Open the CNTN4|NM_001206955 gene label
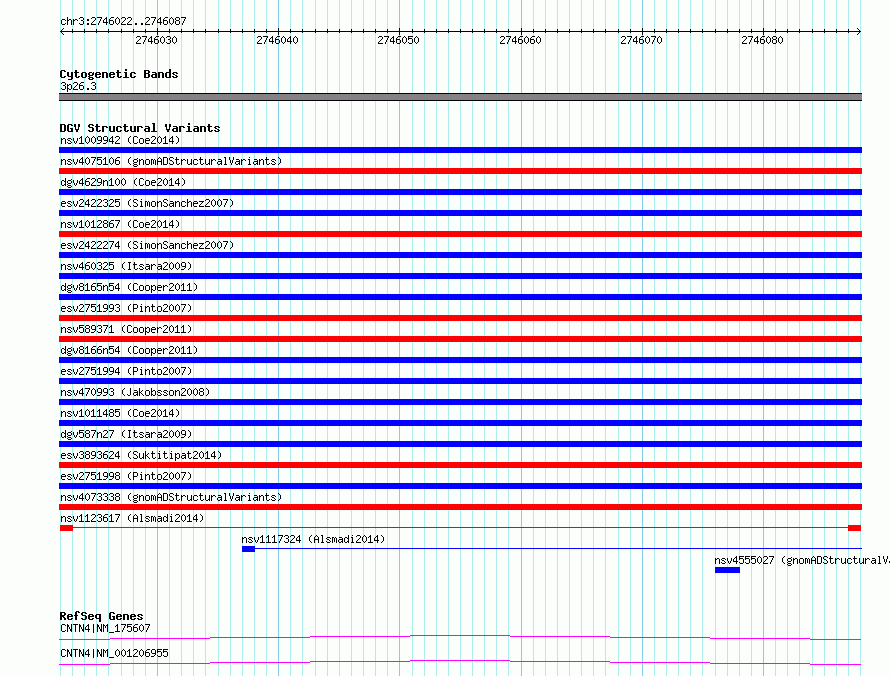Image resolution: width=890 pixels, height=676 pixels. (114, 653)
